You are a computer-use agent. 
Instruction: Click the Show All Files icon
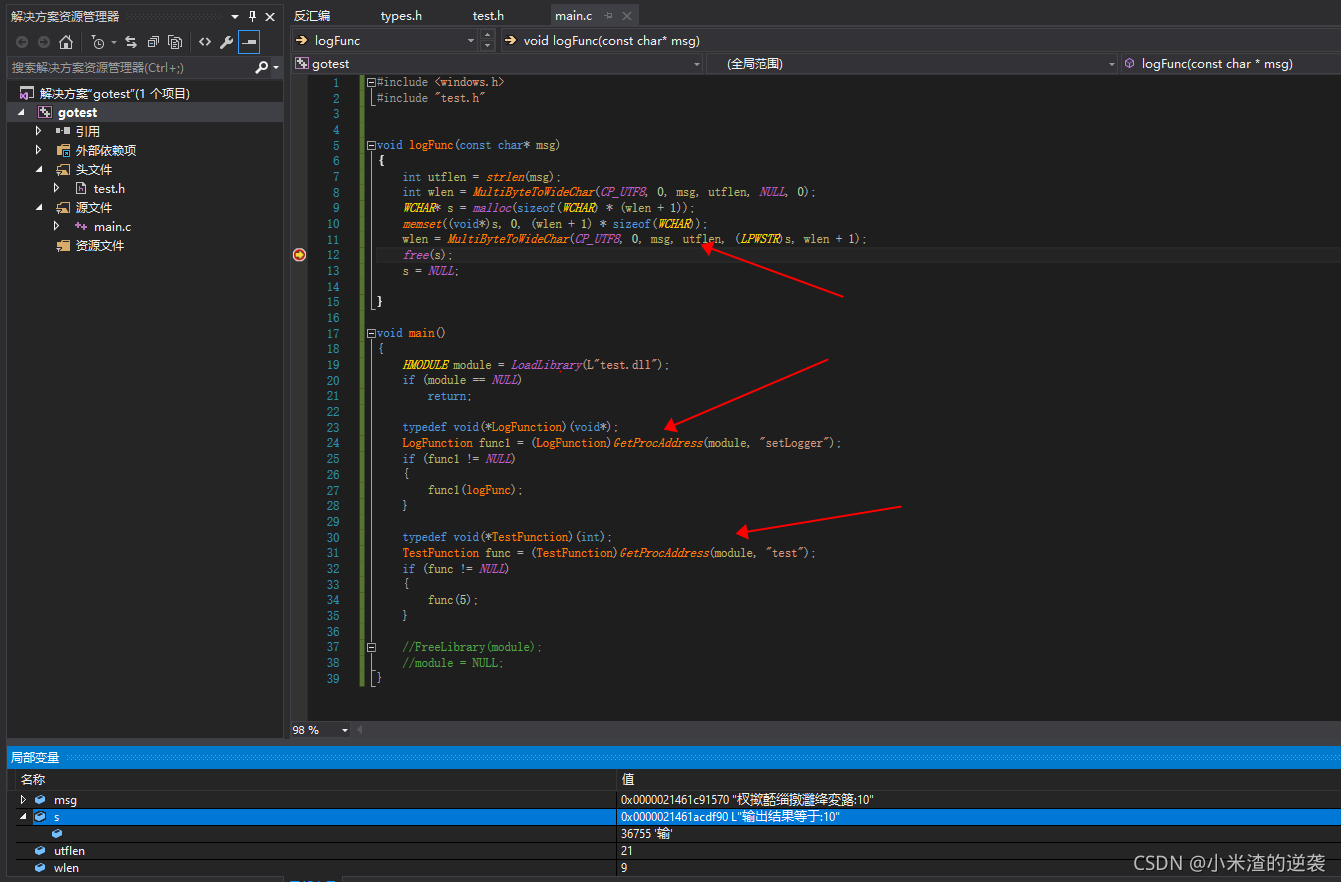tap(175, 42)
